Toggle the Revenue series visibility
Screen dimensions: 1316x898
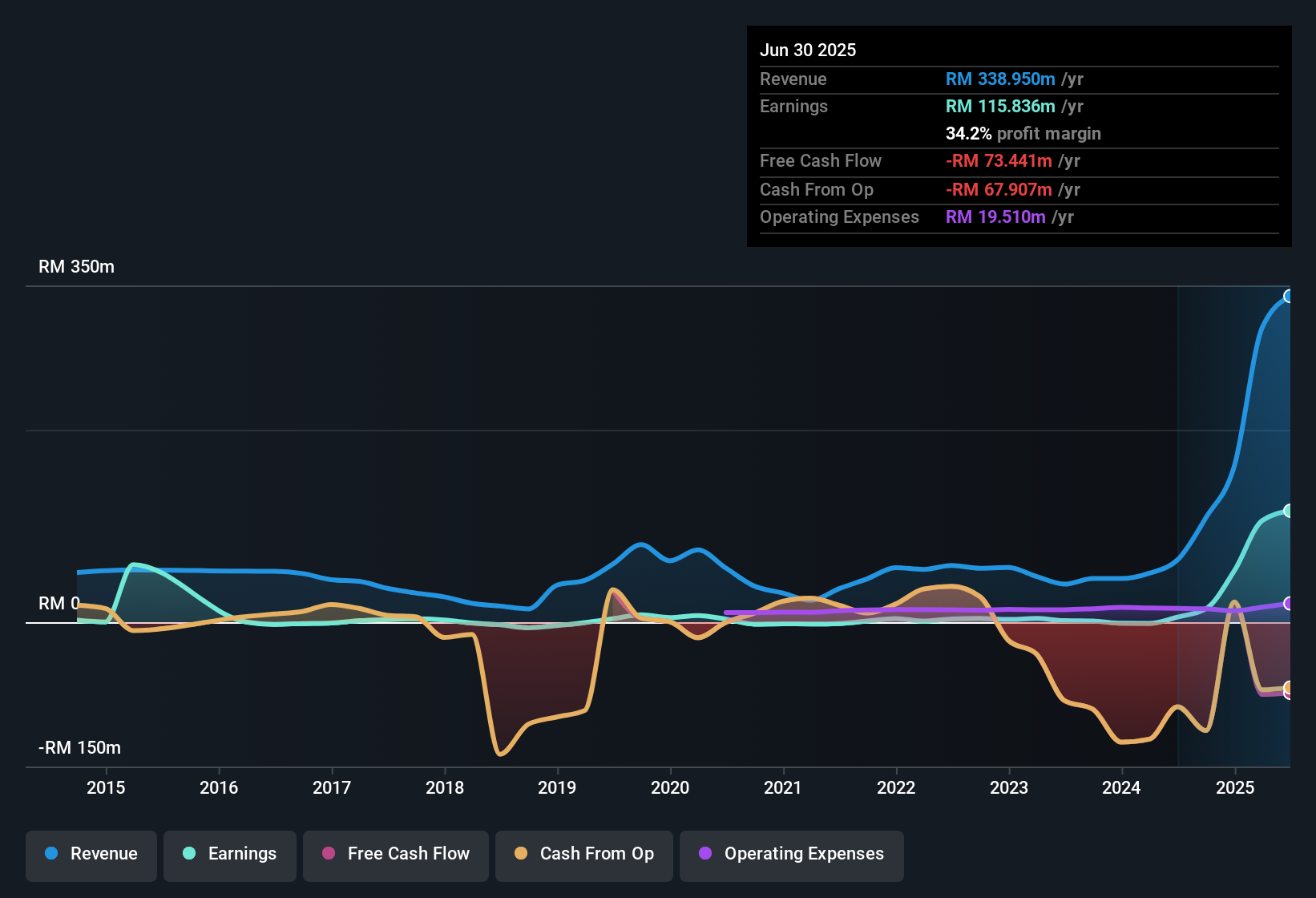(91, 854)
